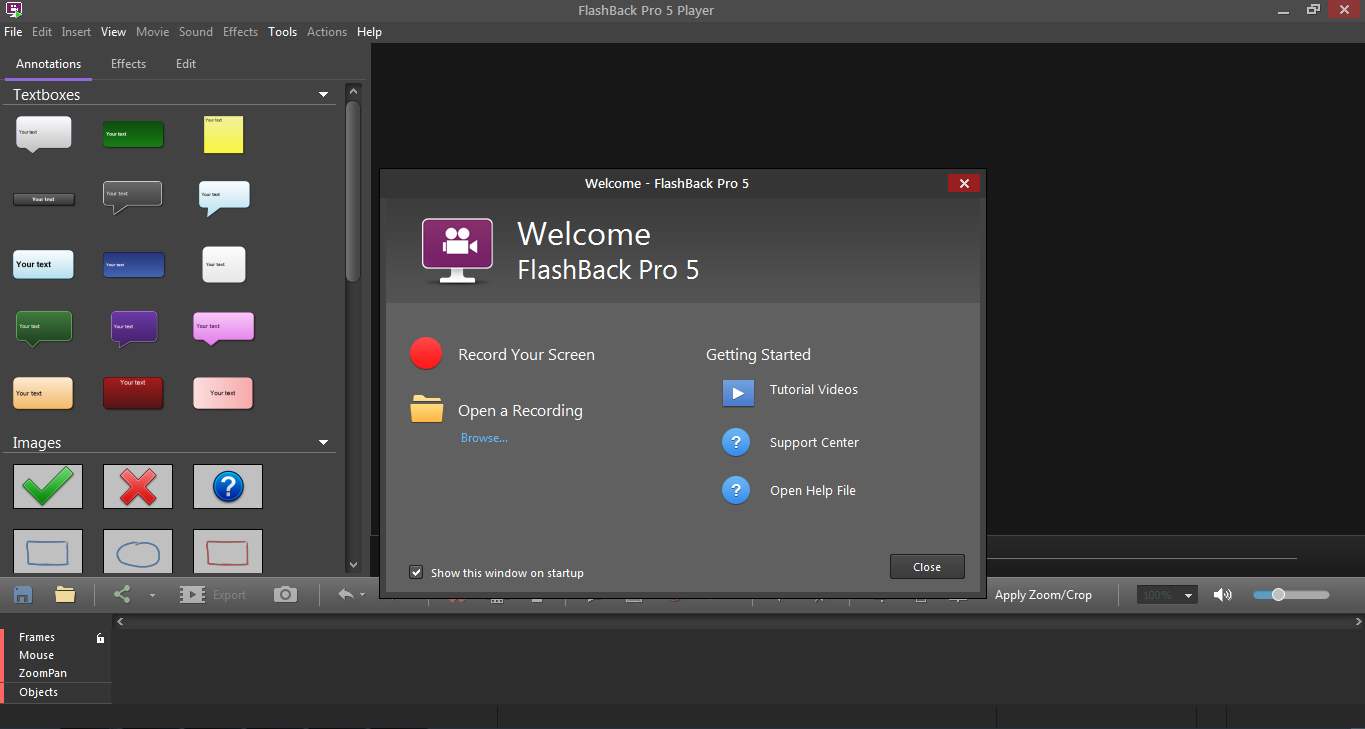Insert the green checkmark image
Viewport: 1365px width, 729px height.
click(48, 486)
